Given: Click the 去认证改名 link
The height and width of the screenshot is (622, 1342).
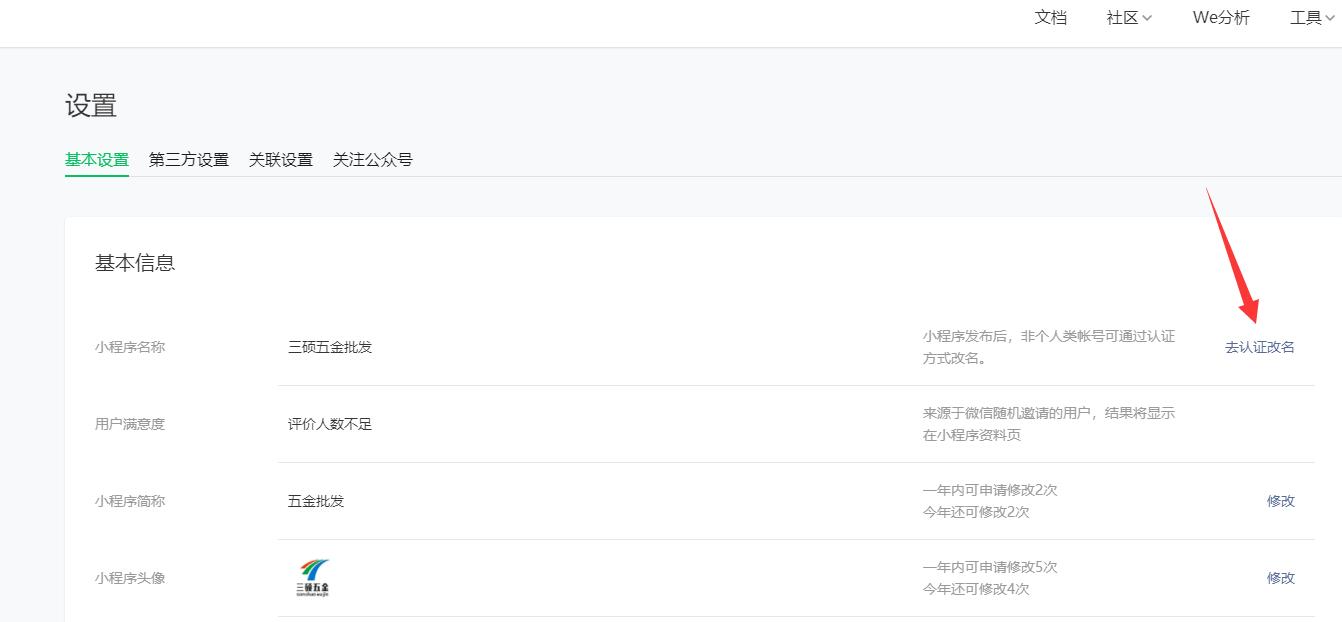Looking at the screenshot, I should click(x=1260, y=347).
